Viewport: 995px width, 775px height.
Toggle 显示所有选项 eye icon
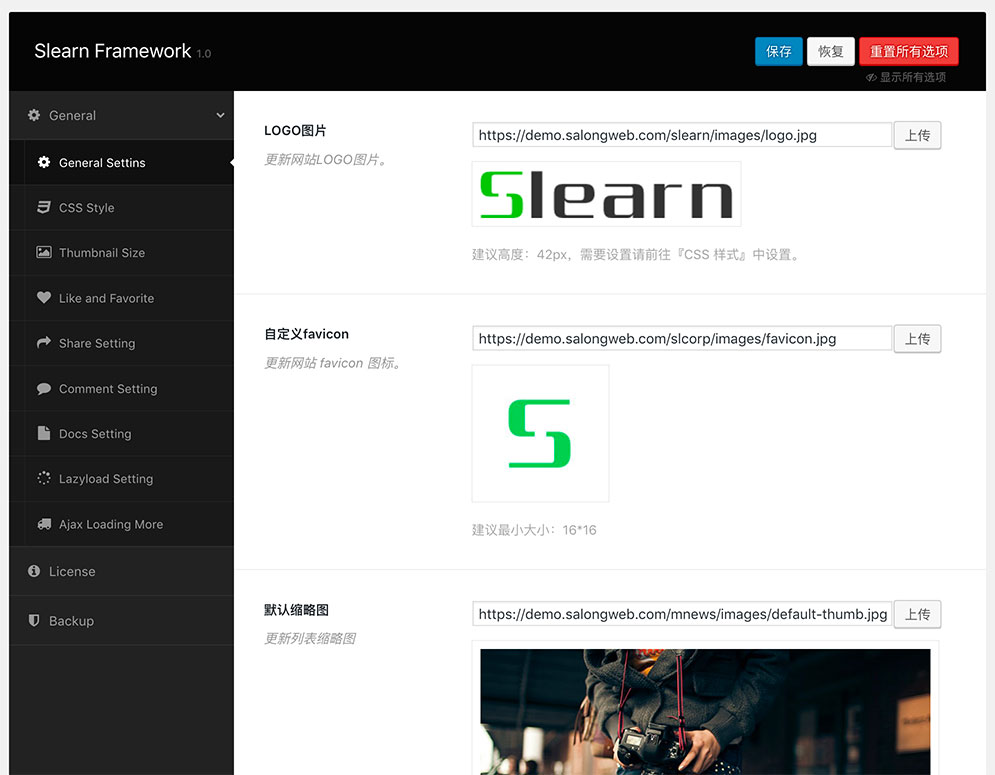coord(871,77)
